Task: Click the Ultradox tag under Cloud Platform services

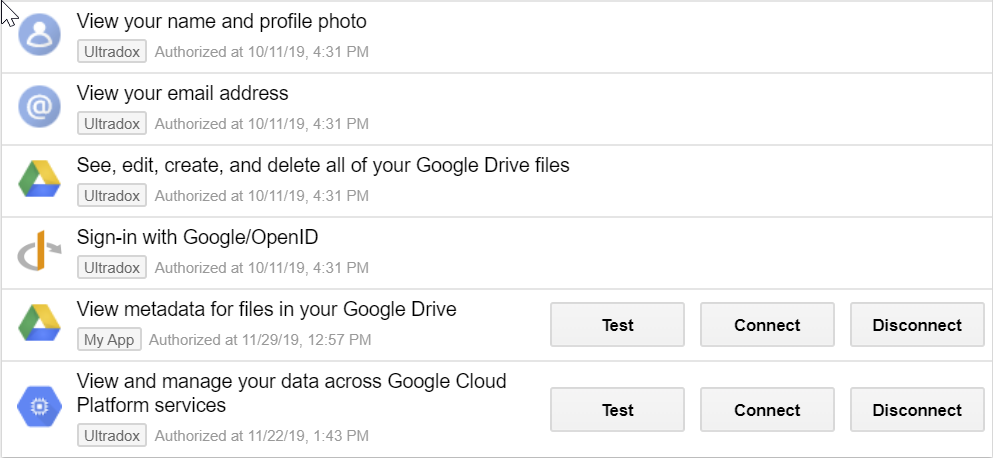Action: [112, 435]
